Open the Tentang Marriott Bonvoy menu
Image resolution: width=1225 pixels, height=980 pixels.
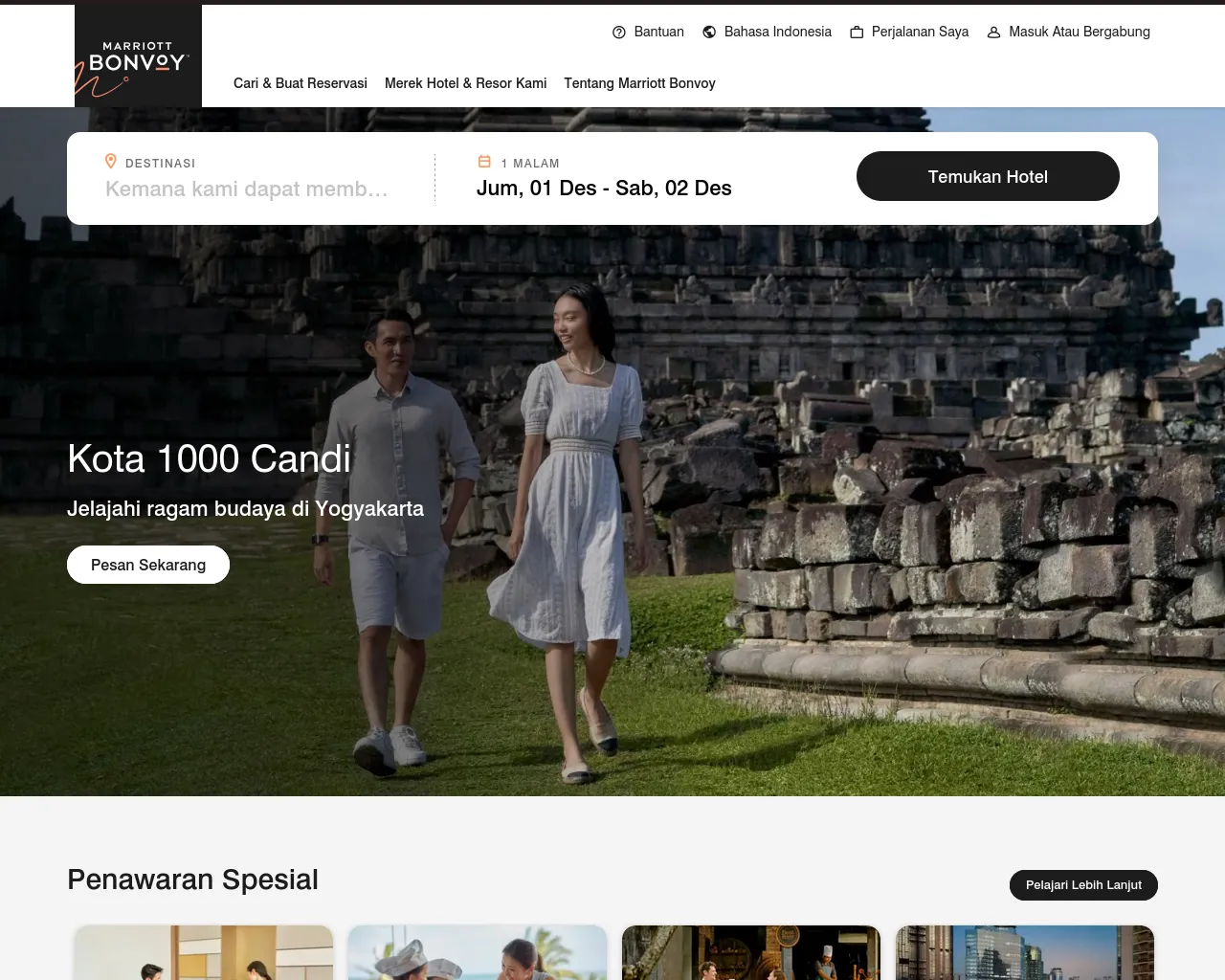pos(639,83)
